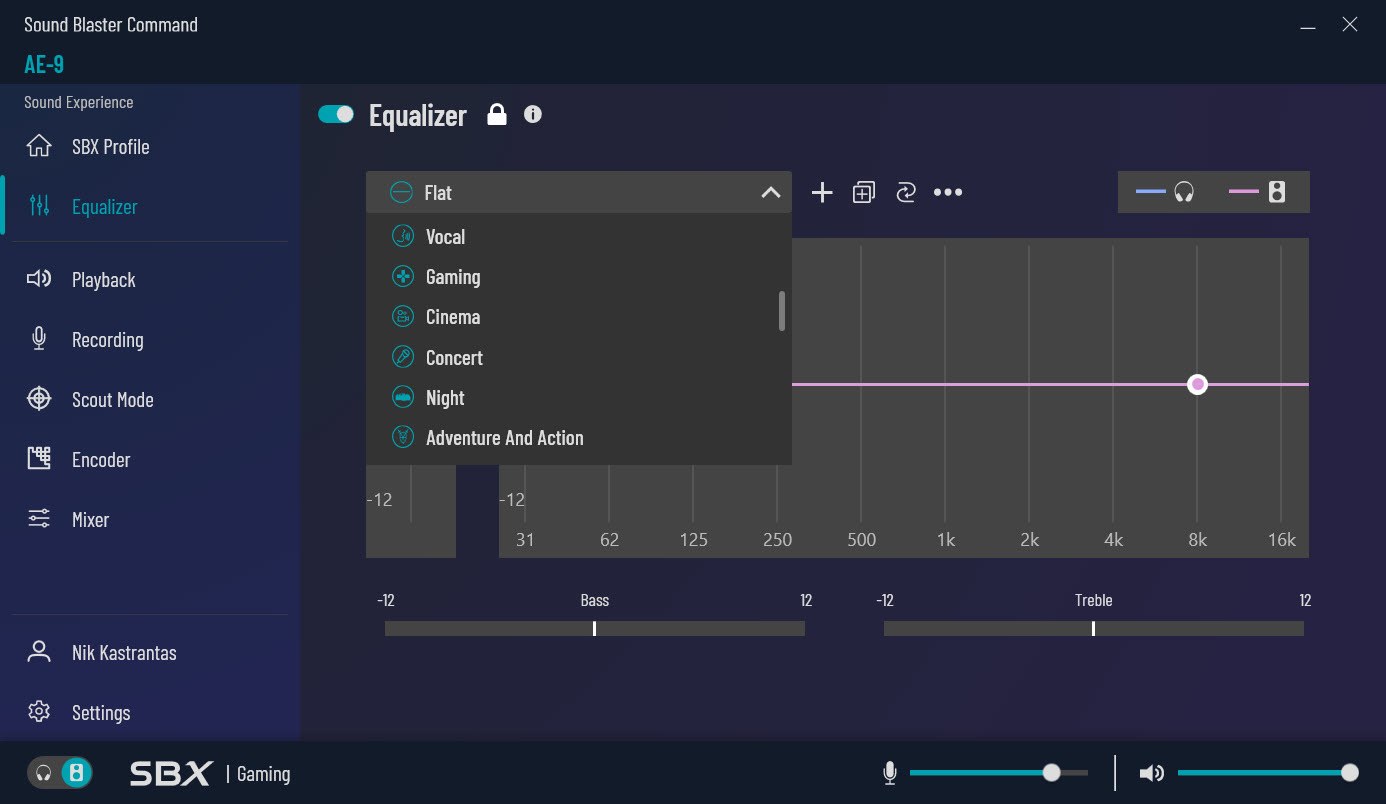Click the Playback speaker icon
Image resolution: width=1386 pixels, height=804 pixels.
pos(39,279)
